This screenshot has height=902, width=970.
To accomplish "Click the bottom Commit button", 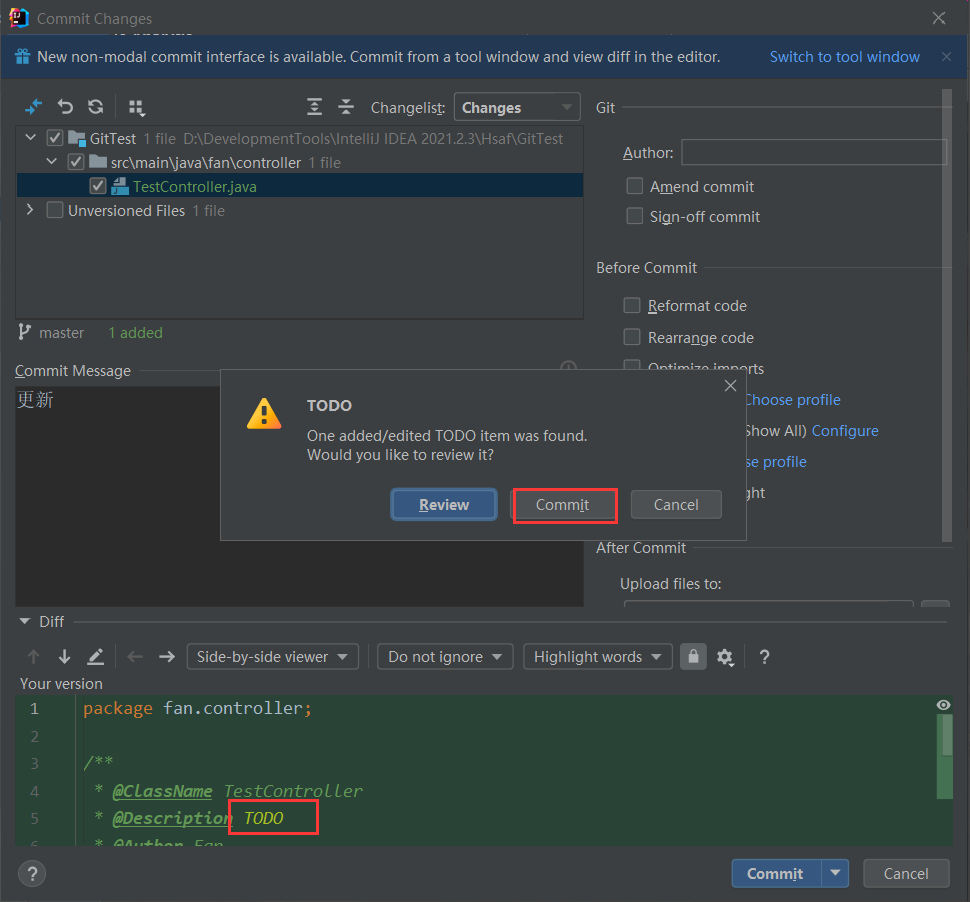I will click(776, 873).
